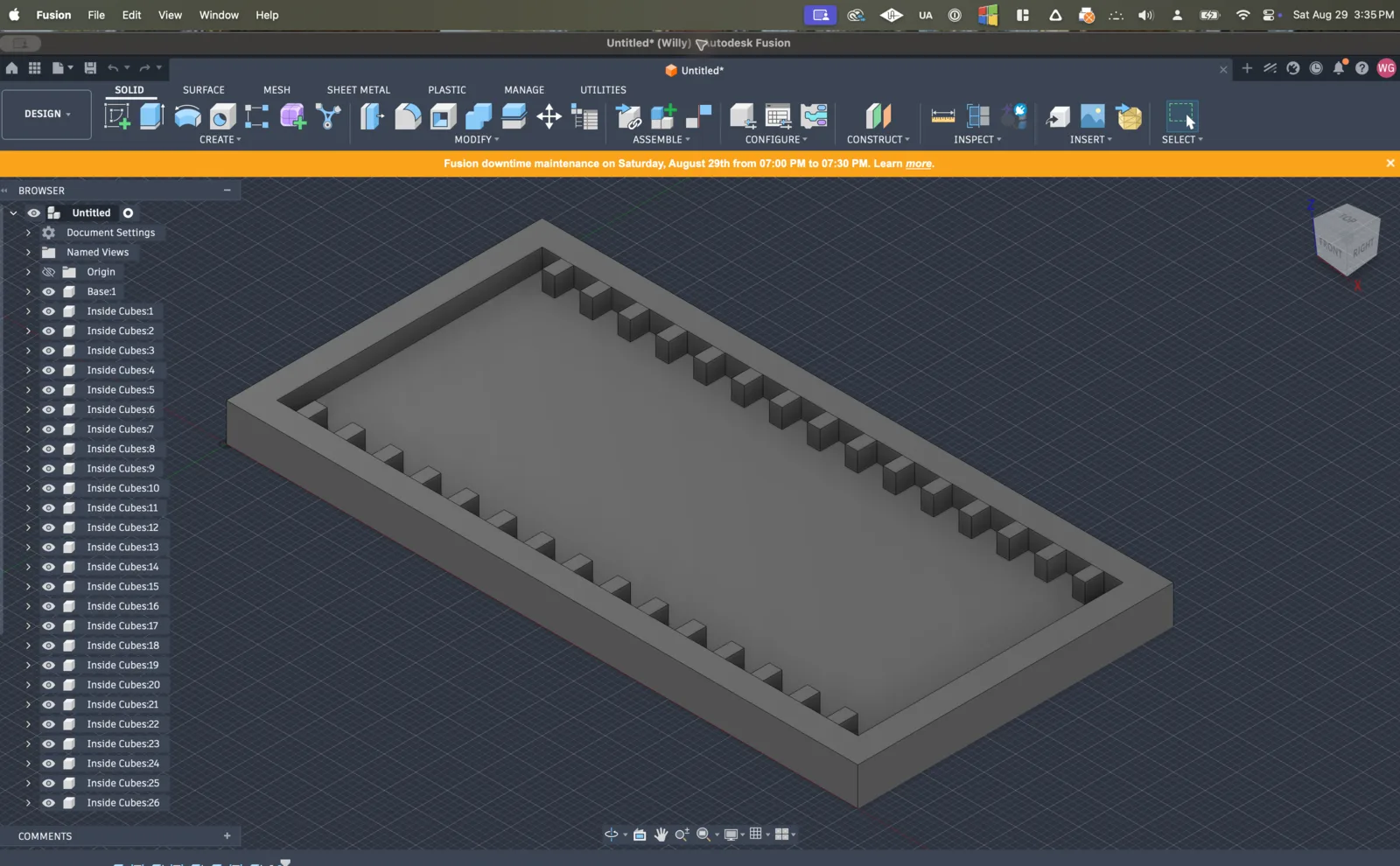Collapse the BROWSER panel
The width and height of the screenshot is (1400, 866).
click(x=227, y=190)
